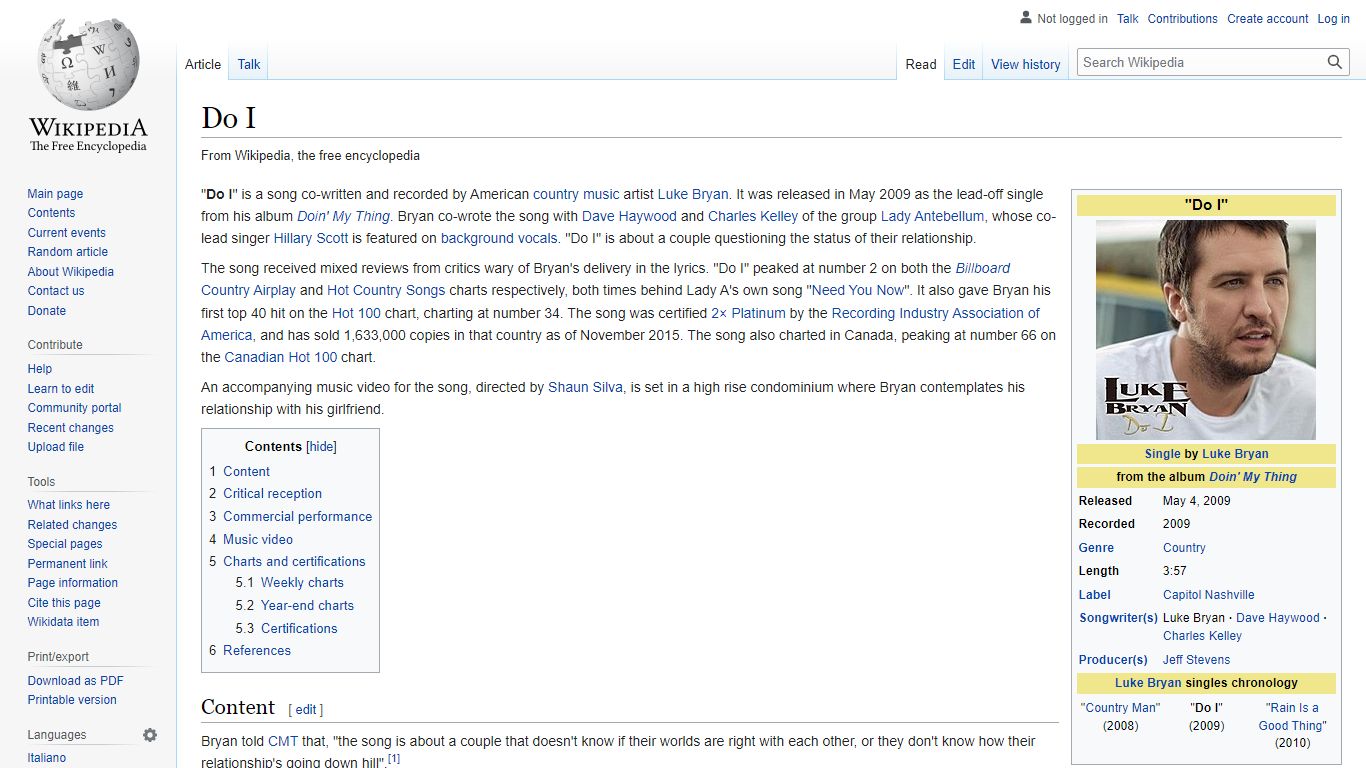Viewport: 1366px width, 768px height.
Task: Switch language to Italiano
Action: [x=47, y=758]
